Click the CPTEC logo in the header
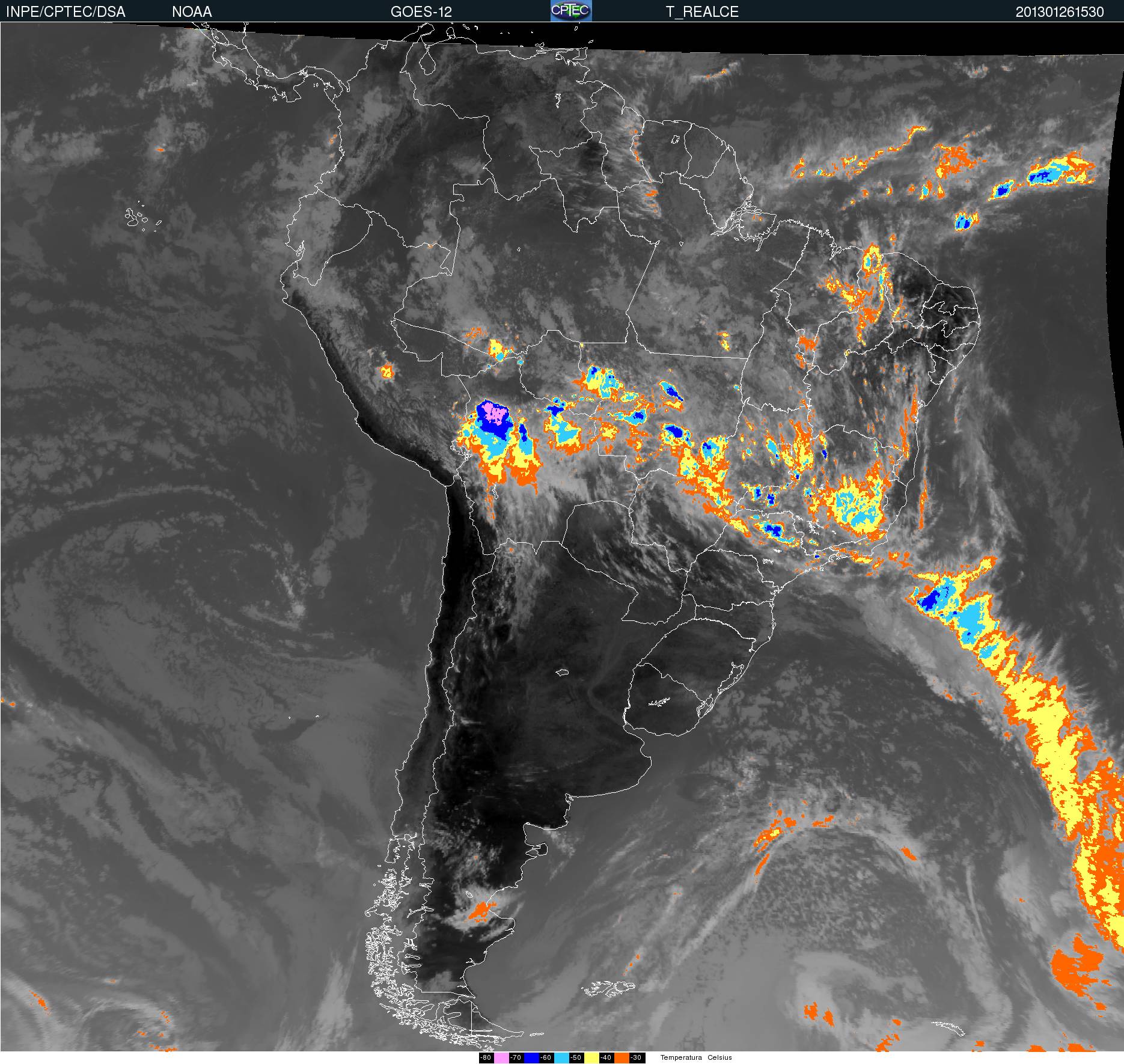The height and width of the screenshot is (1064, 1124). pos(571,11)
